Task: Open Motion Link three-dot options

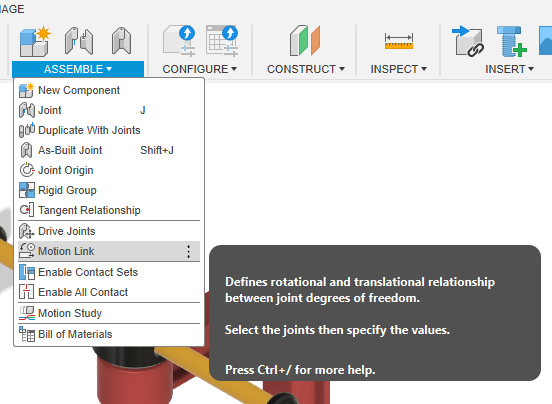Action: point(189,252)
